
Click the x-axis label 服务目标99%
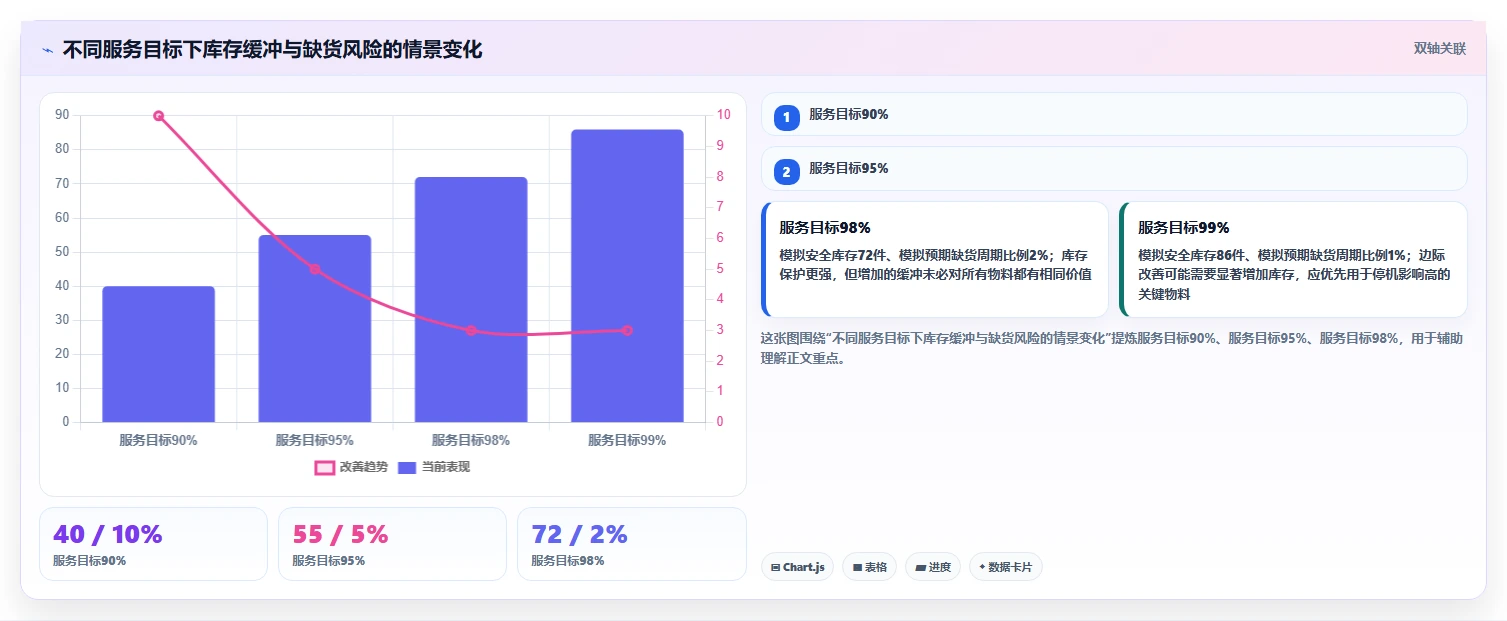coord(627,440)
